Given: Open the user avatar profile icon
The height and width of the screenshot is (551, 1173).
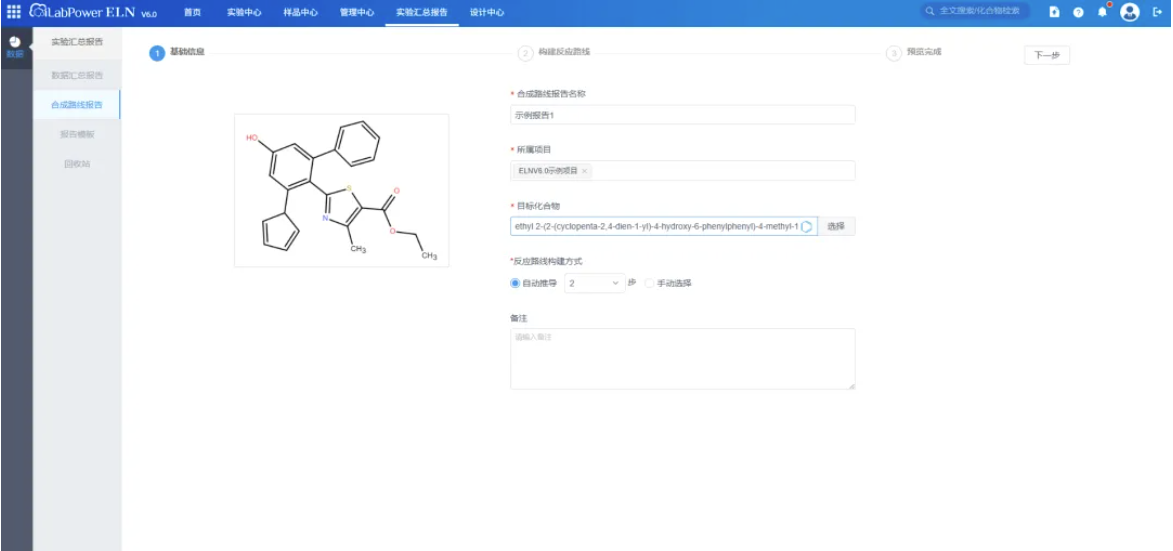Looking at the screenshot, I should 1130,12.
